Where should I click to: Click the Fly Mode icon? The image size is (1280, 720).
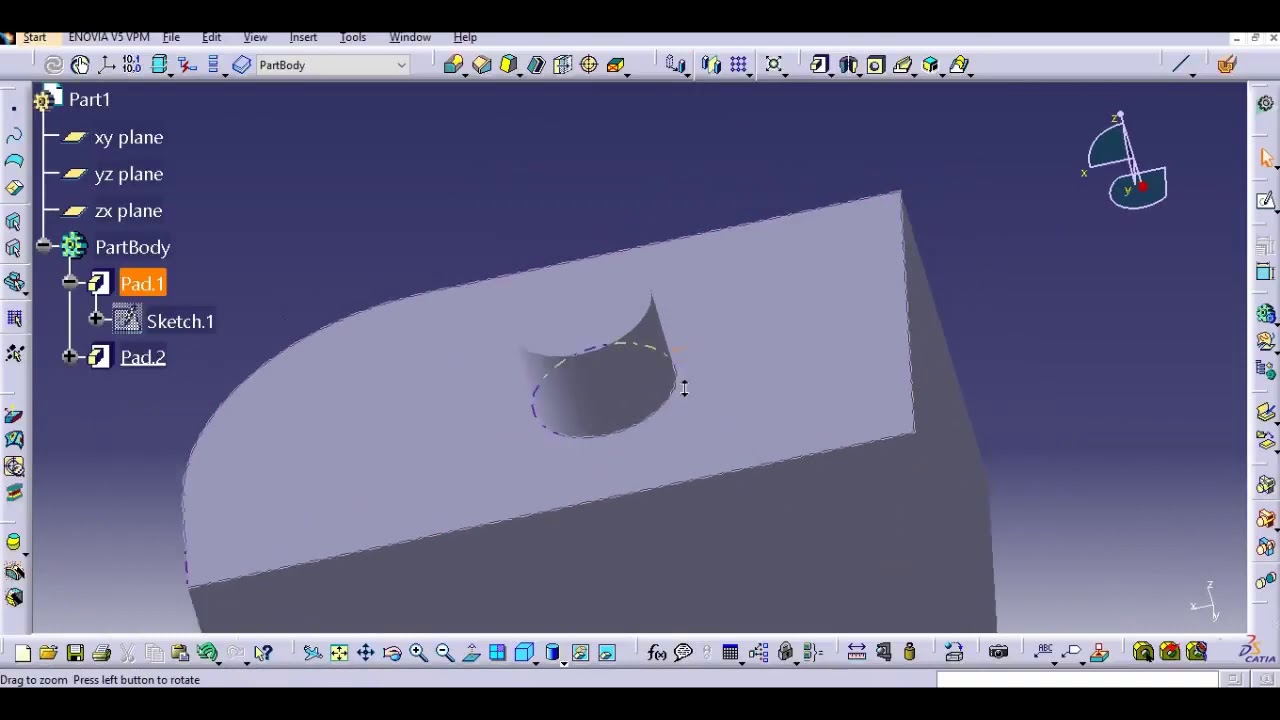pos(312,653)
